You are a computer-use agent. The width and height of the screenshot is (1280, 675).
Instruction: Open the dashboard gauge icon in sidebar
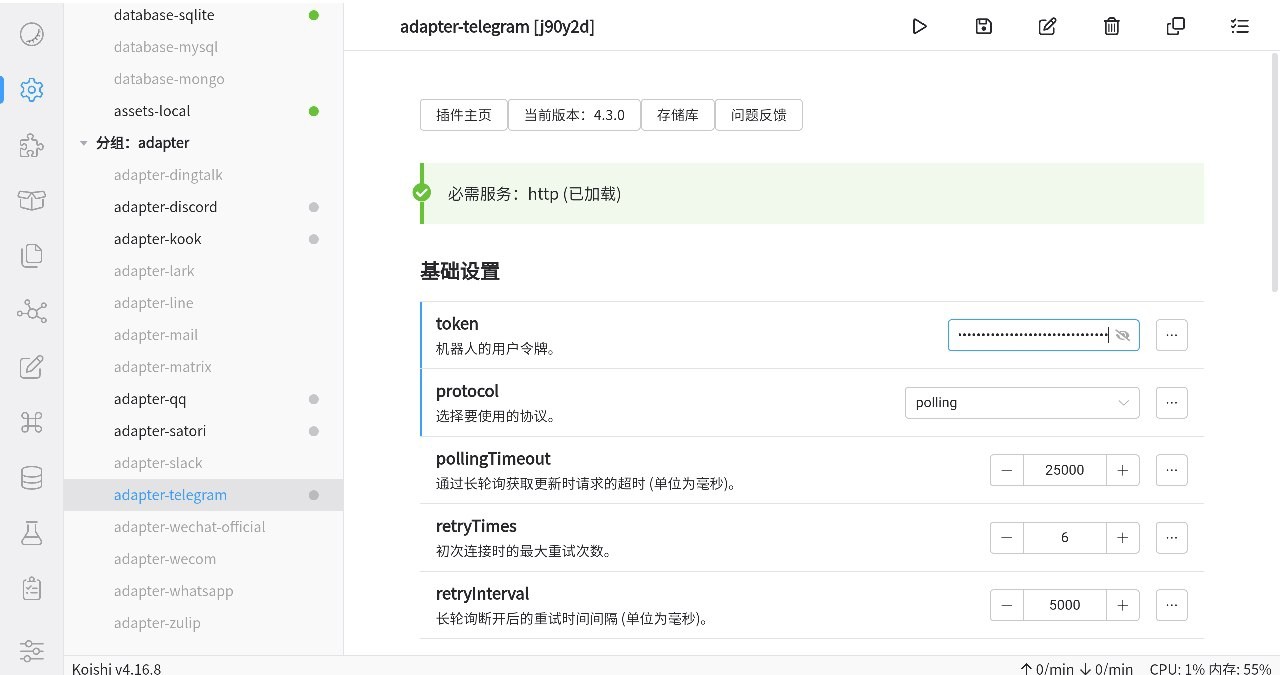pos(32,34)
